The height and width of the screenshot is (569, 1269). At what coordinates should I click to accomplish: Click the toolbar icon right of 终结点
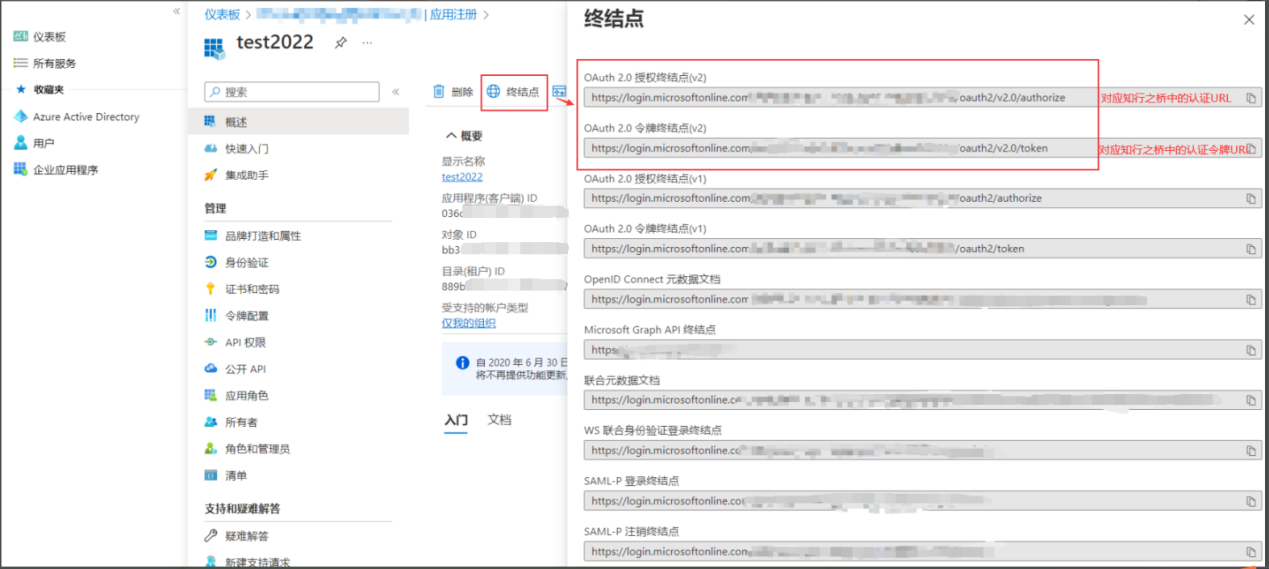[559, 92]
